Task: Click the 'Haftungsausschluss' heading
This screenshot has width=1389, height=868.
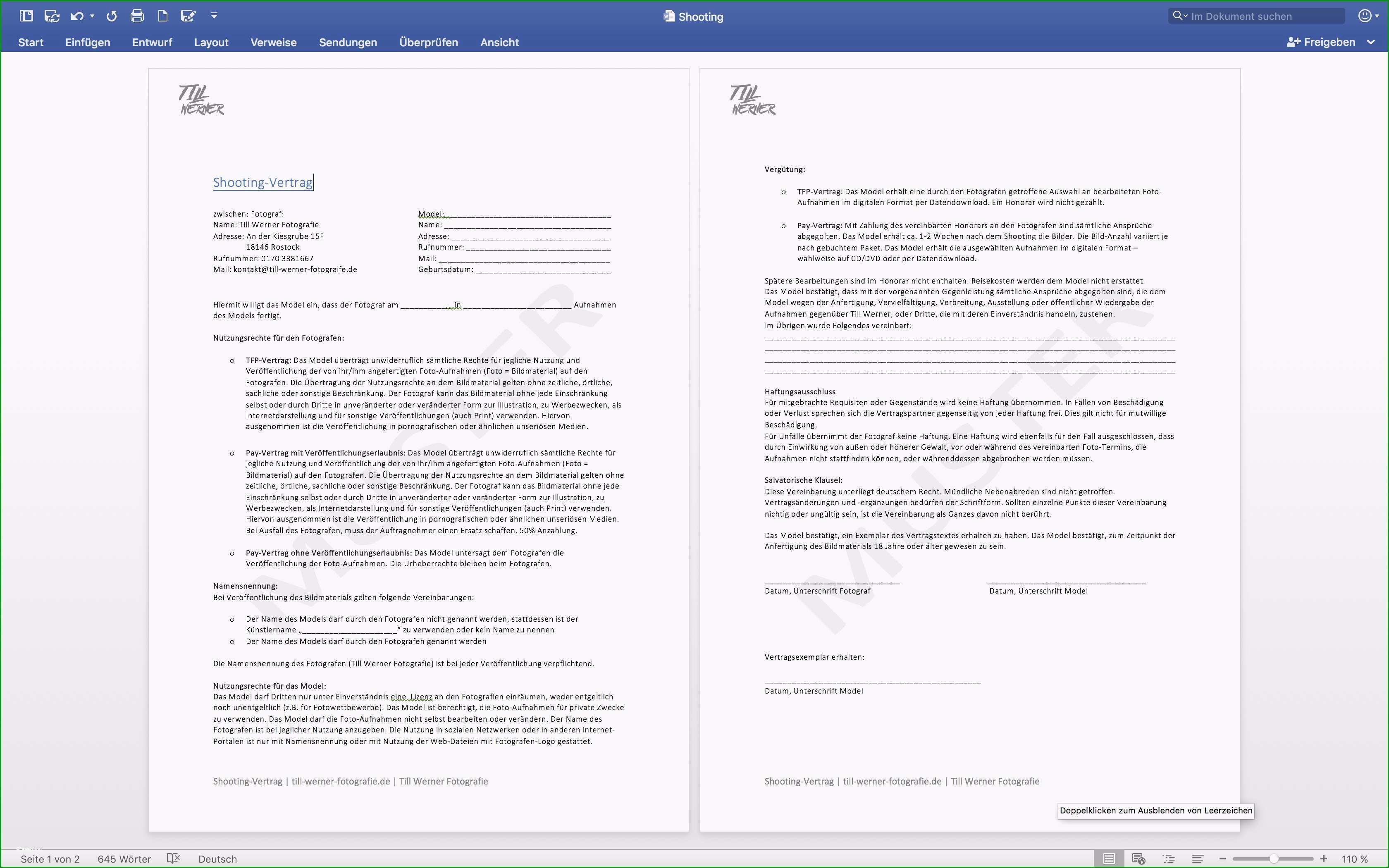Action: [x=800, y=391]
